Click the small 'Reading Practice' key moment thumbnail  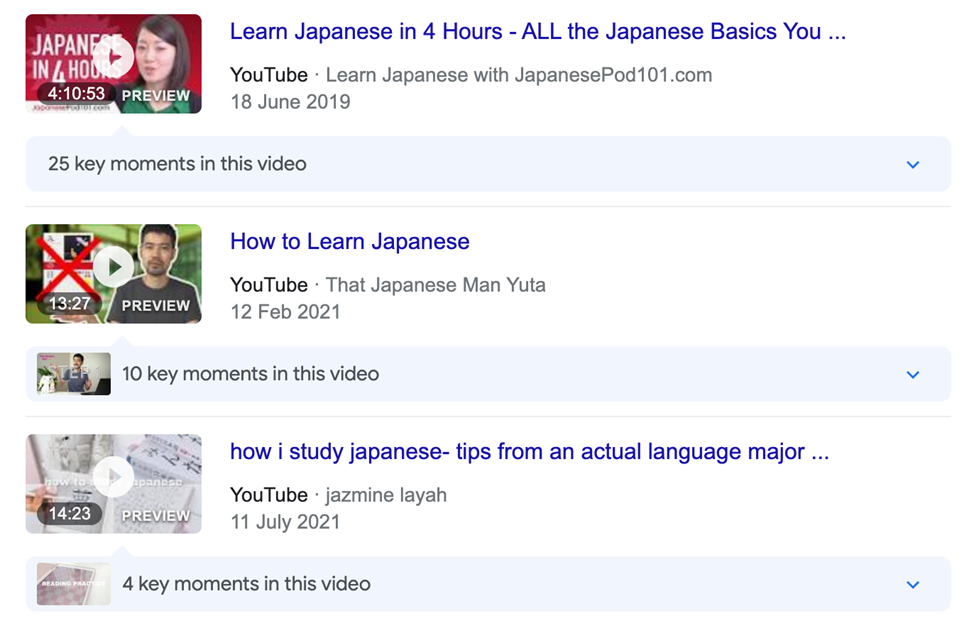click(73, 584)
